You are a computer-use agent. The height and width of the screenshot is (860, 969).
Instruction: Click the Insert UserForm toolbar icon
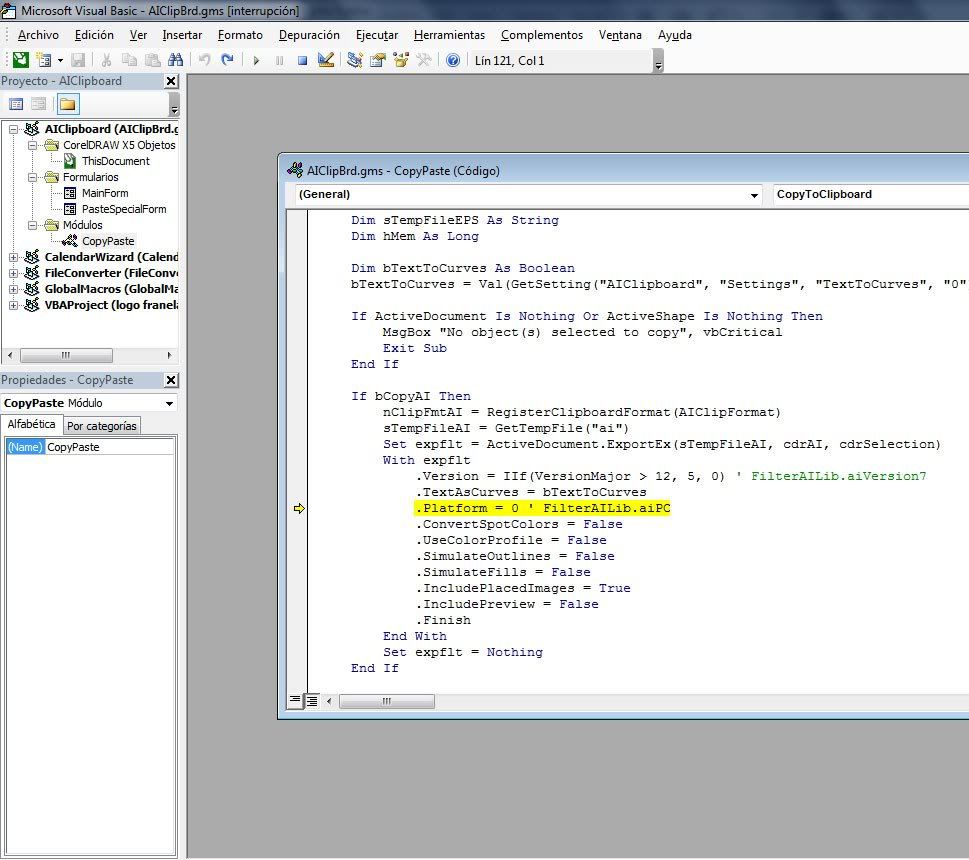(43, 60)
